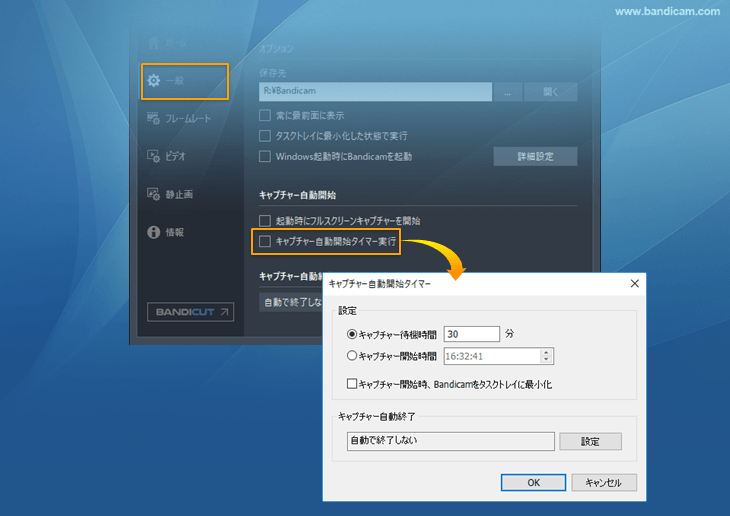Viewport: 730px width, 516px height.
Task: Click the home icon at top of sidebar
Action: tap(153, 43)
